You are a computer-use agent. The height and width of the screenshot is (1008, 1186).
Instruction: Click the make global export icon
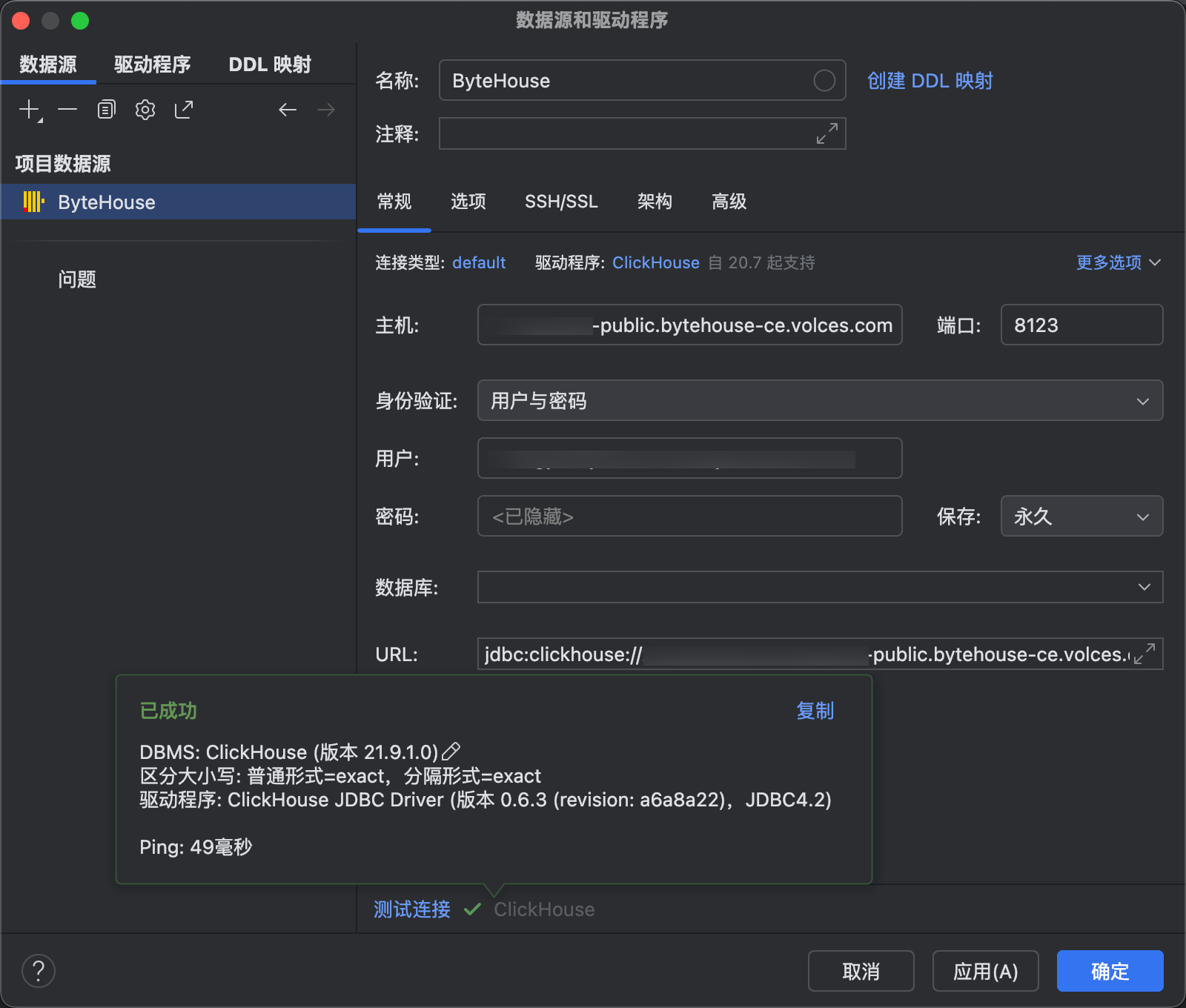[x=184, y=110]
